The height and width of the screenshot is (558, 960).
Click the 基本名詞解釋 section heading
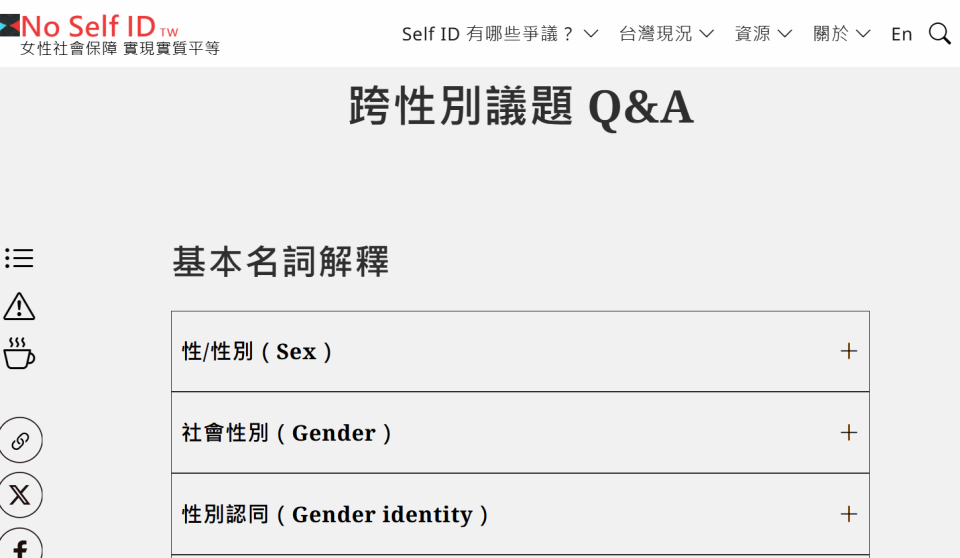281,262
